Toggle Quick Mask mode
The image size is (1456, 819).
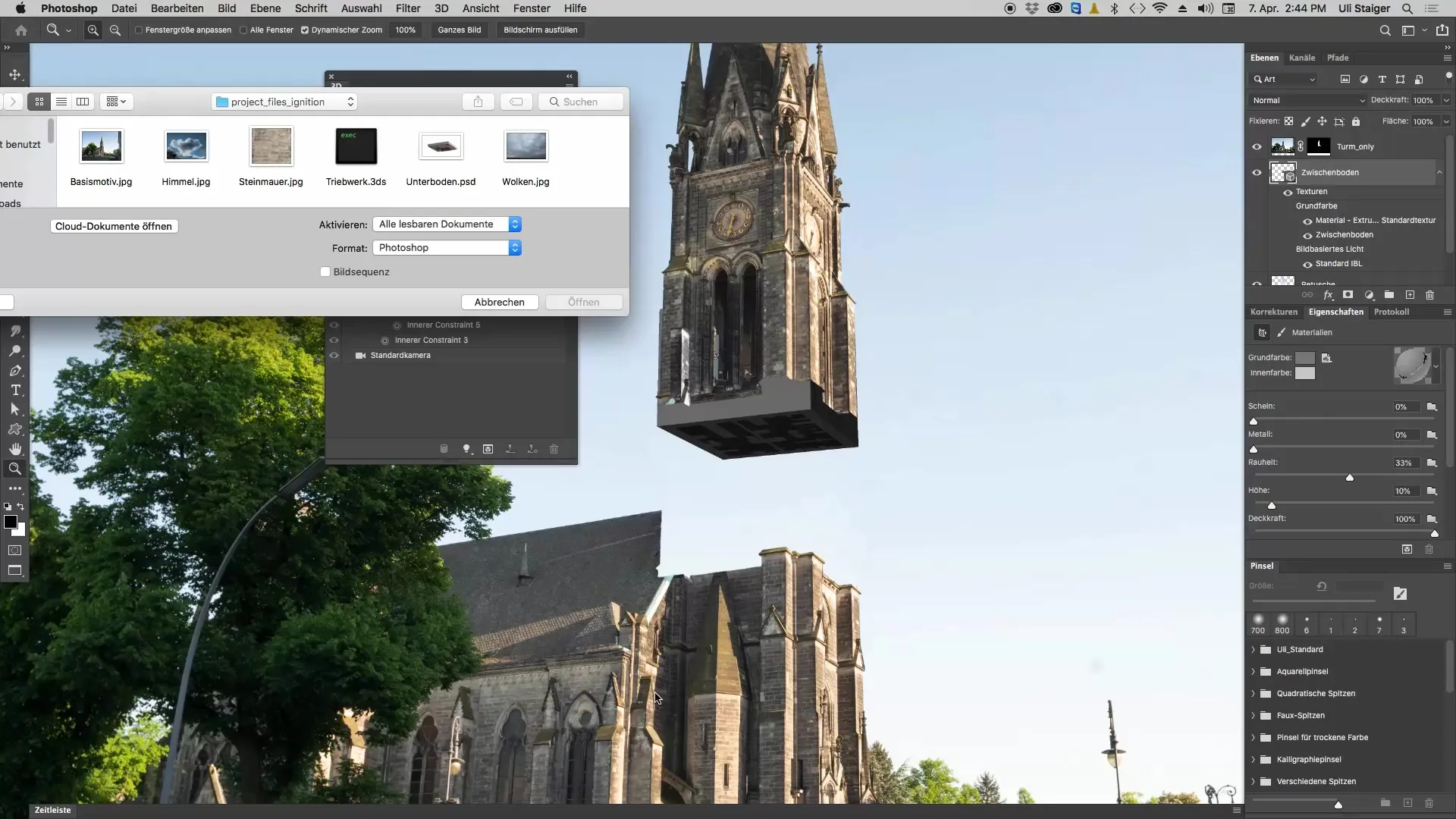click(15, 551)
